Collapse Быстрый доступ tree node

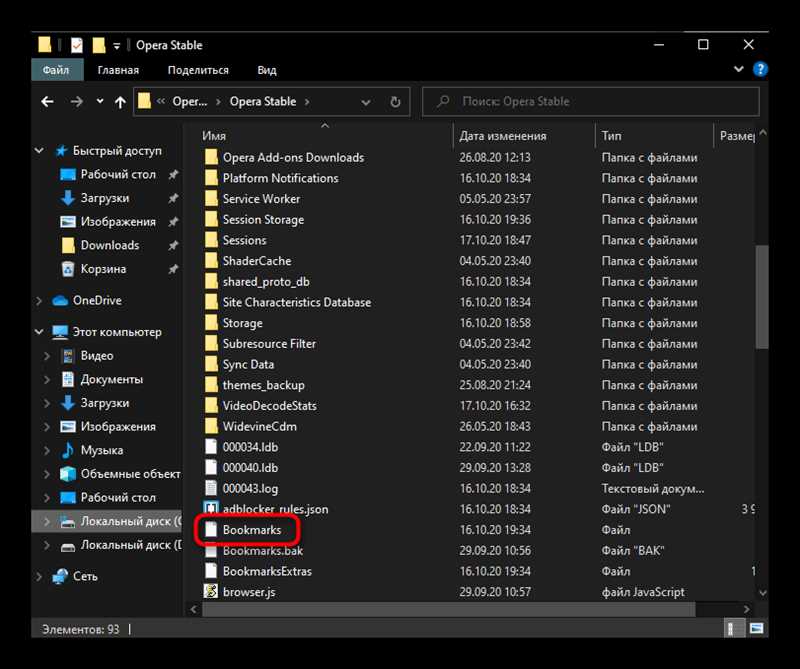coord(39,151)
